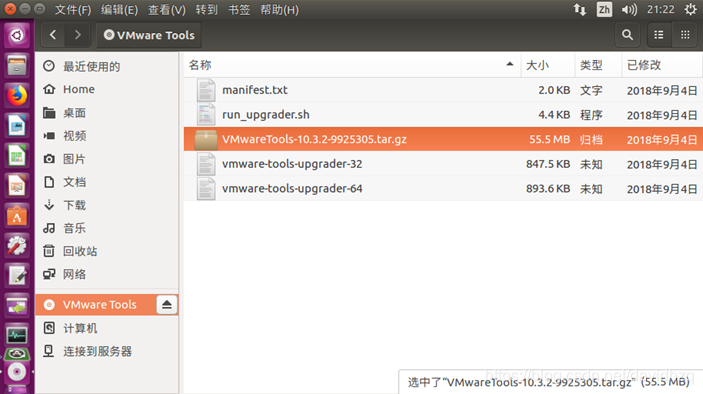This screenshot has height=394, width=703.
Task: Open LibreOffice Impress from the dock
Action: click(17, 186)
